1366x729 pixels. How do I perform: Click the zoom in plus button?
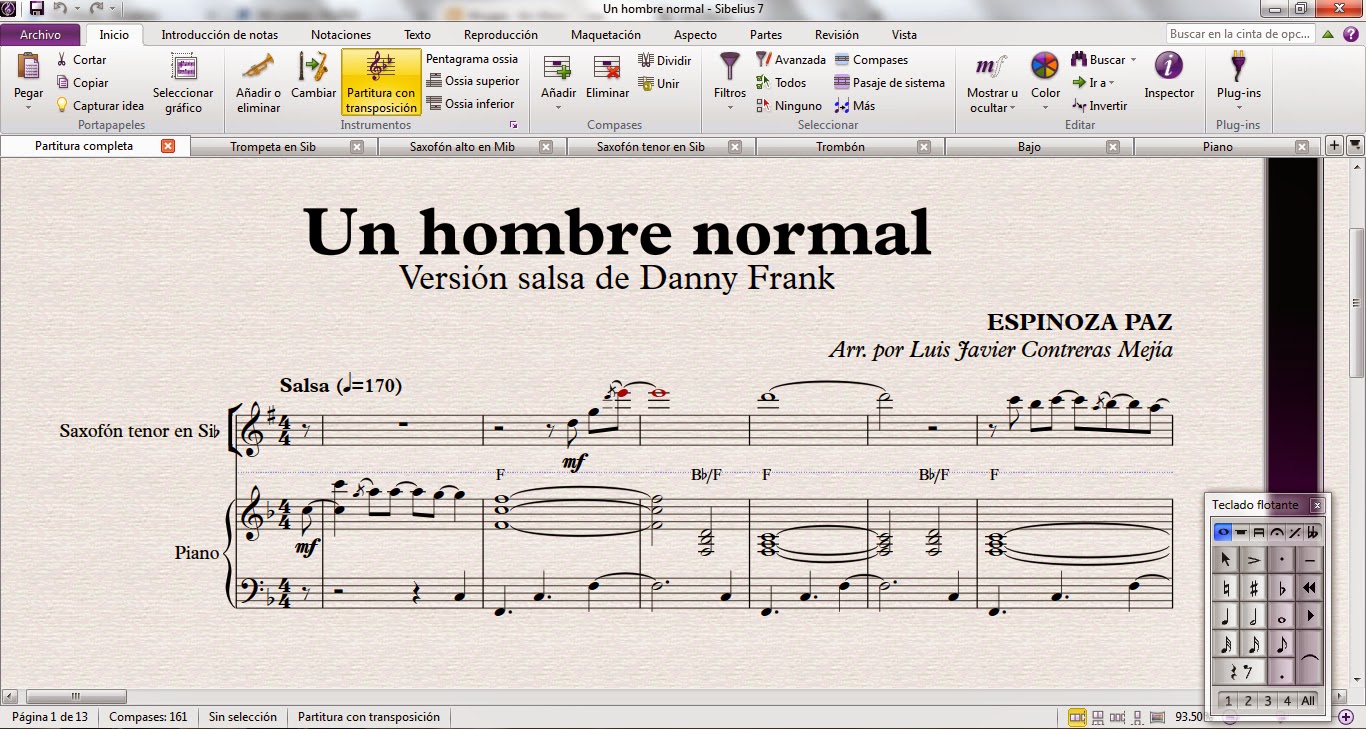tap(1346, 716)
